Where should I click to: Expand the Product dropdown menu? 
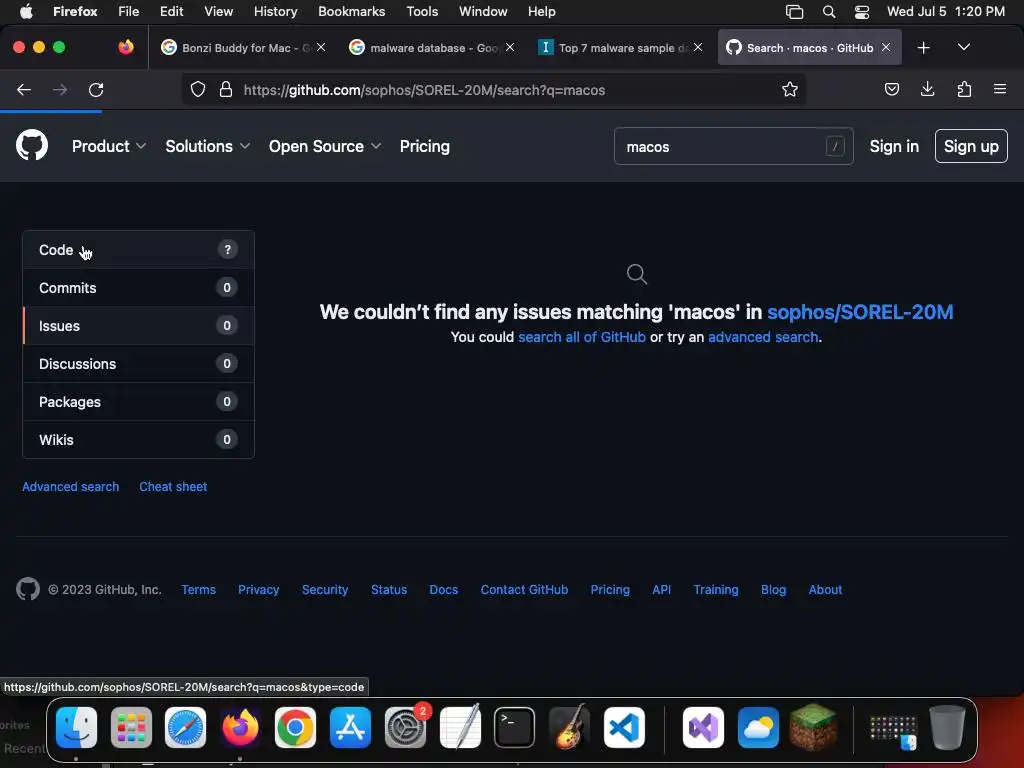[108, 146]
